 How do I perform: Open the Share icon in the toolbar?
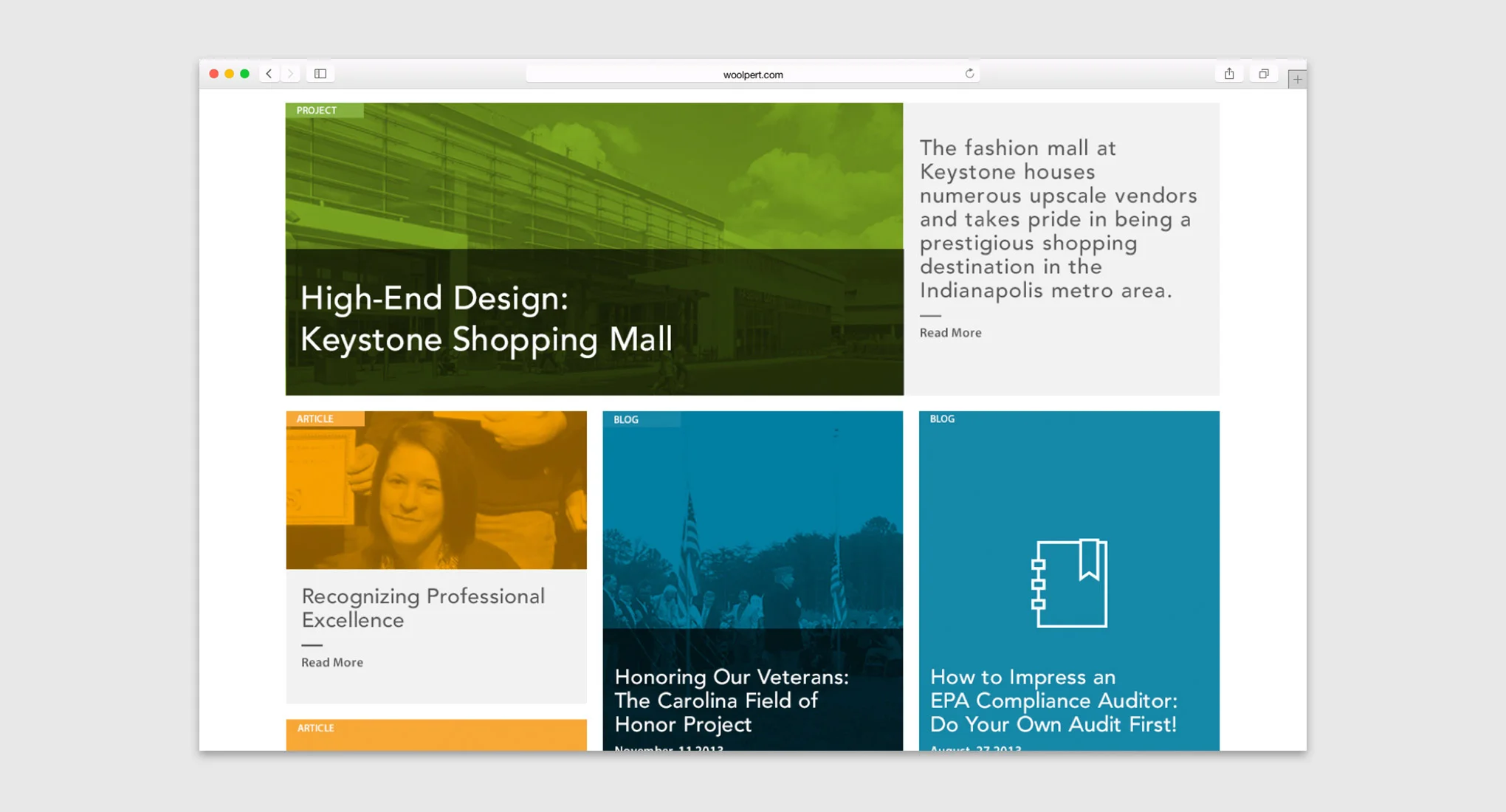1229,74
